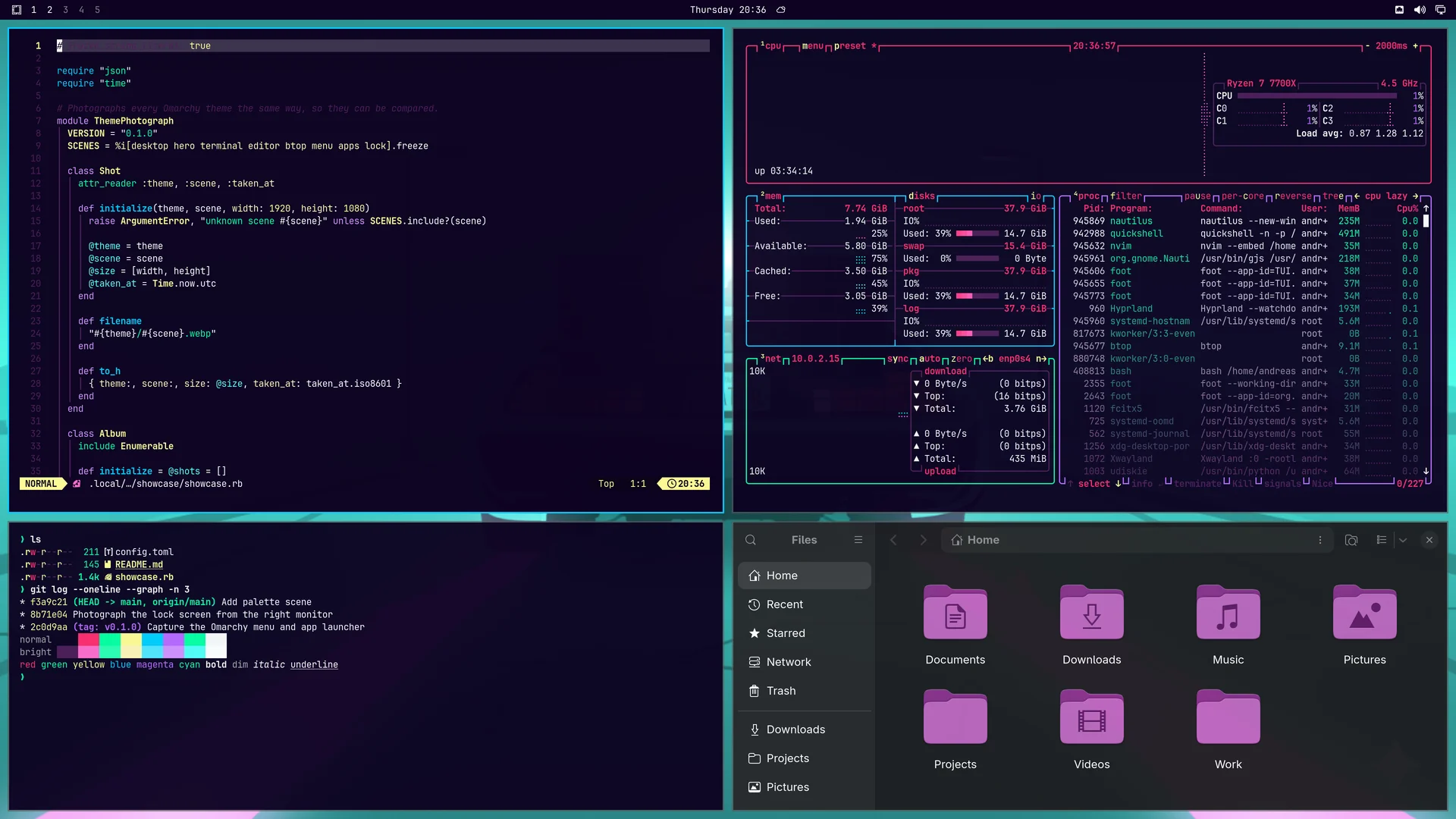Toggle btop 'per-core' option
This screenshot has width=1456, height=819.
[x=1243, y=196]
